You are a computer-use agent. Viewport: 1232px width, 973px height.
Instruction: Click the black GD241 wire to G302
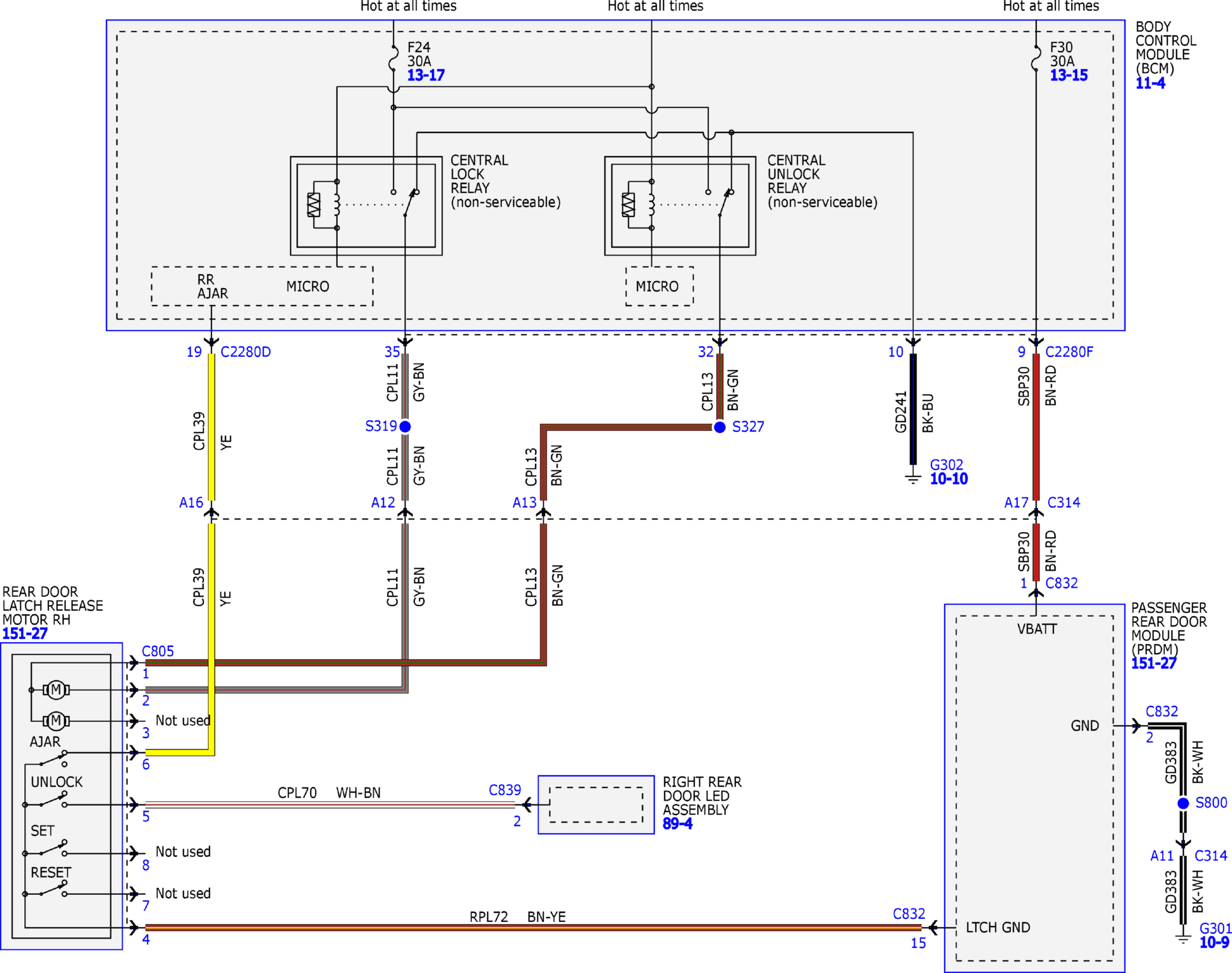(913, 409)
